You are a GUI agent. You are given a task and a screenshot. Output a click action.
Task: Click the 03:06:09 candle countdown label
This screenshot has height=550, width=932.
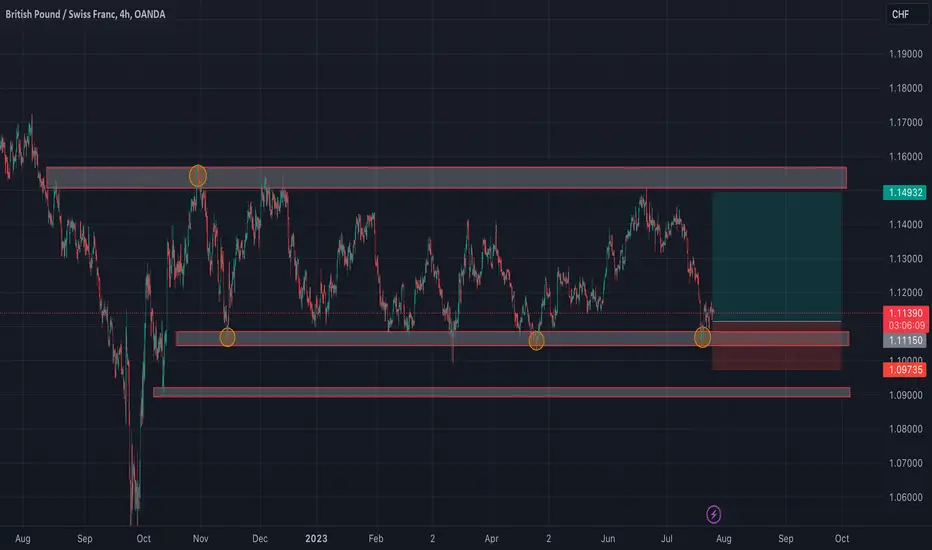905,325
